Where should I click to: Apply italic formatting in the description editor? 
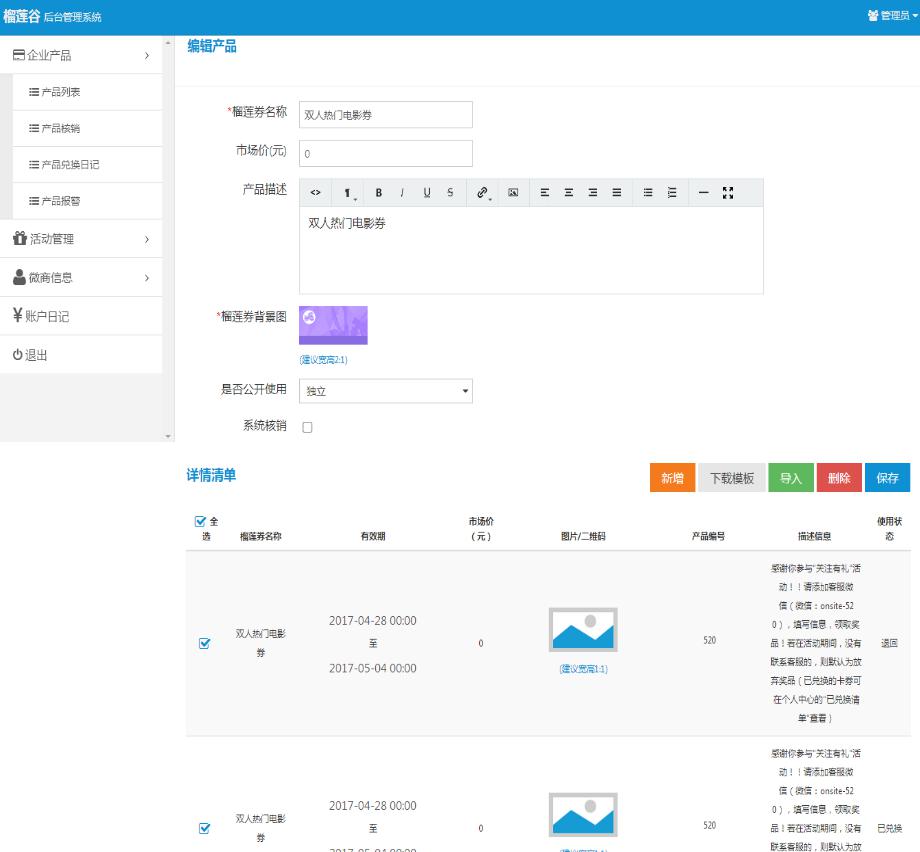tap(402, 192)
